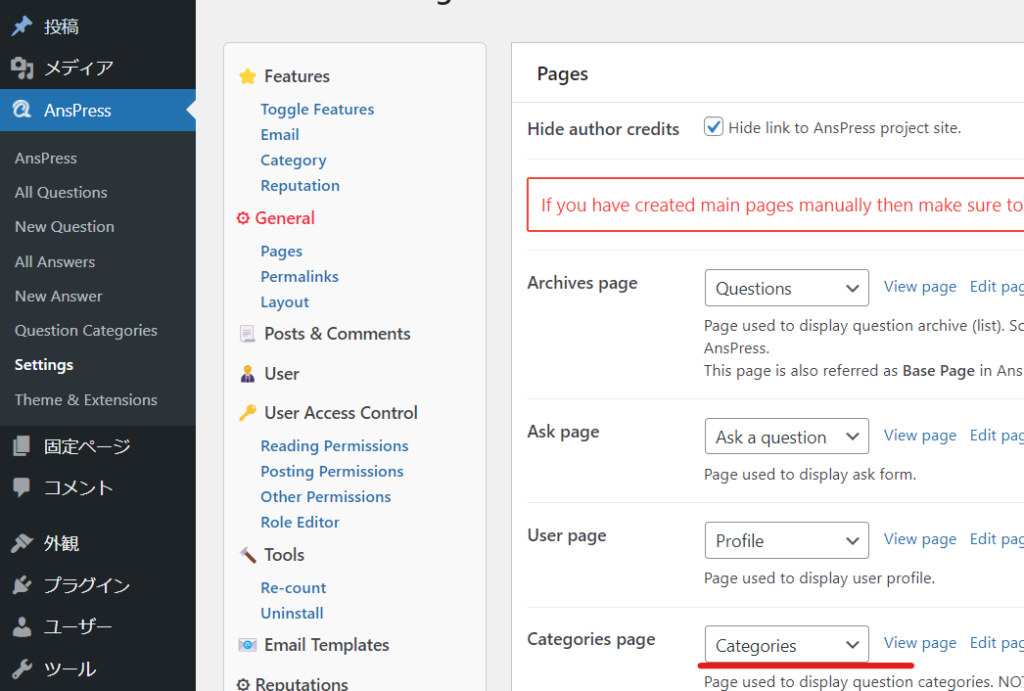Click the AnsPress logo icon in sidebar
This screenshot has height=691, width=1024.
coord(21,110)
